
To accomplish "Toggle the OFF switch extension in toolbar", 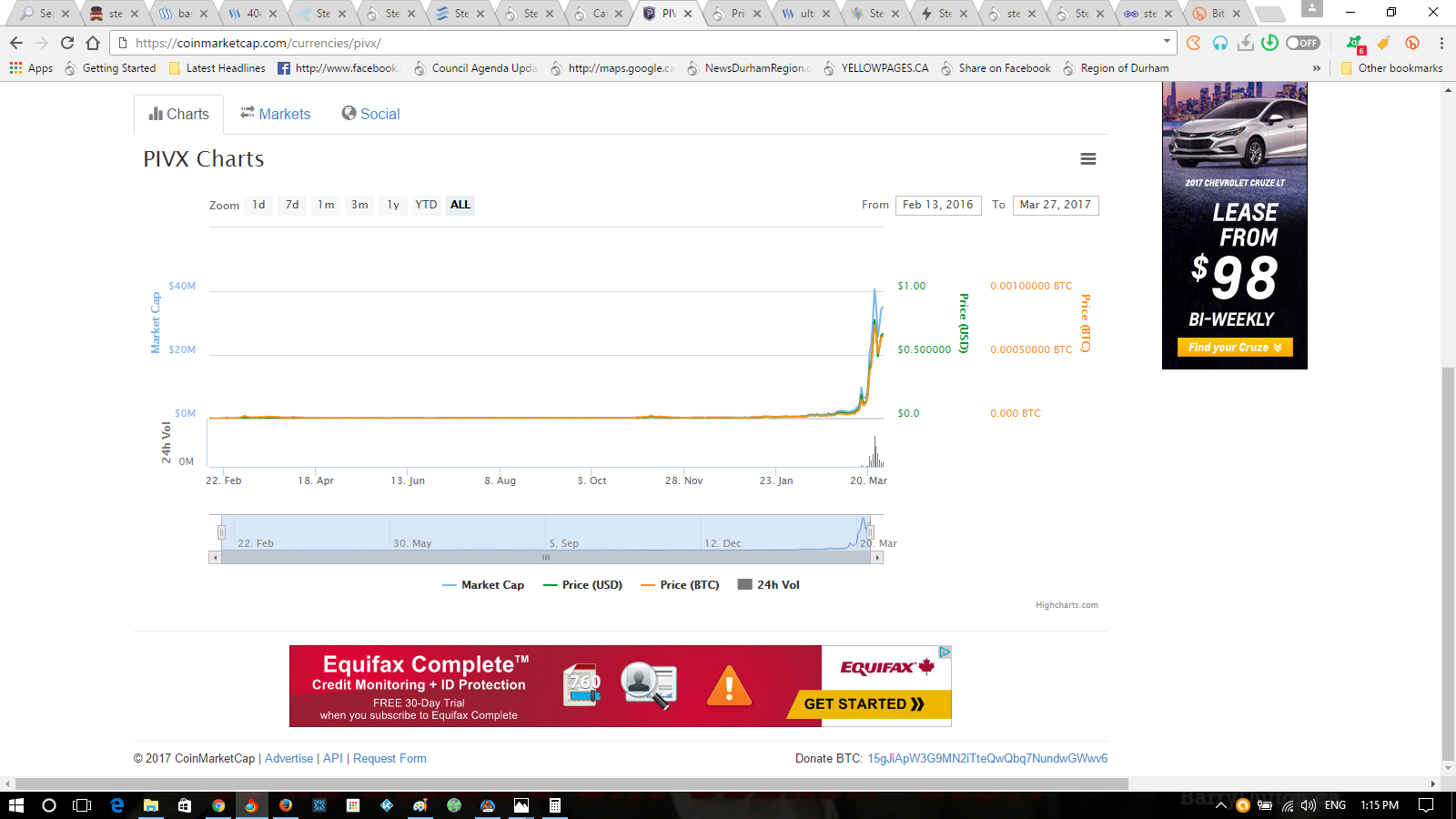I will 1303,43.
